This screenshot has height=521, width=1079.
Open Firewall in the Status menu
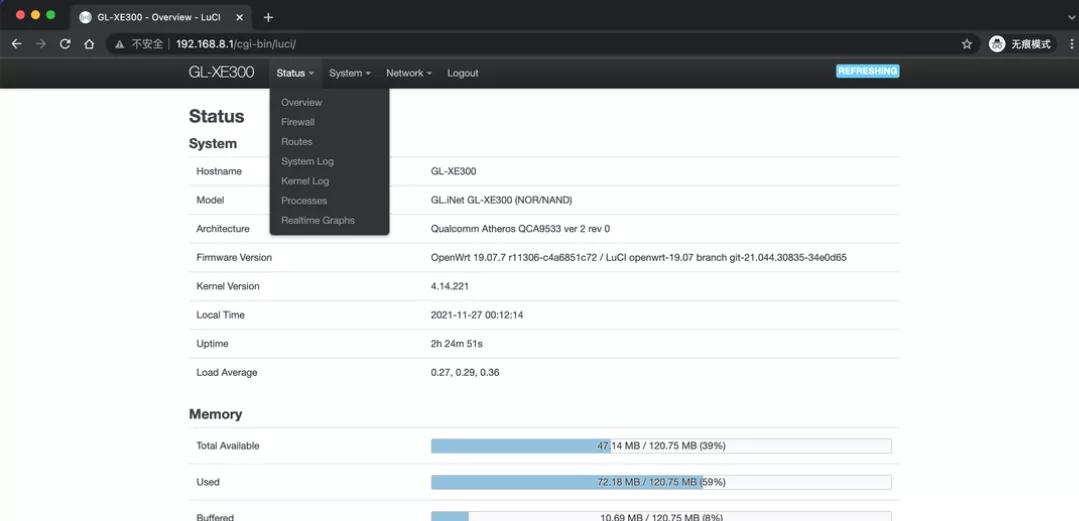coord(297,122)
